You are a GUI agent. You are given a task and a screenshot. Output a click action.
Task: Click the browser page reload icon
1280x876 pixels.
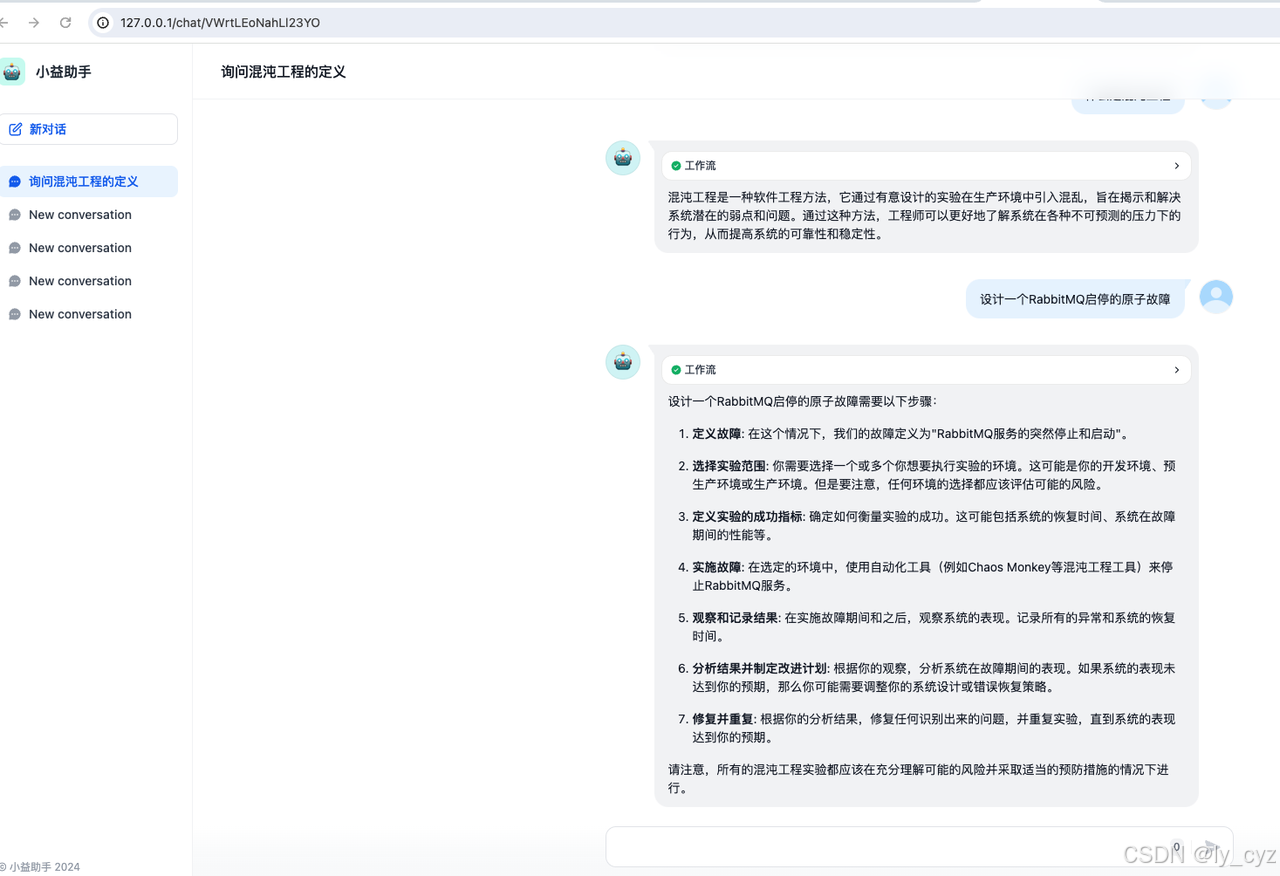(x=65, y=21)
